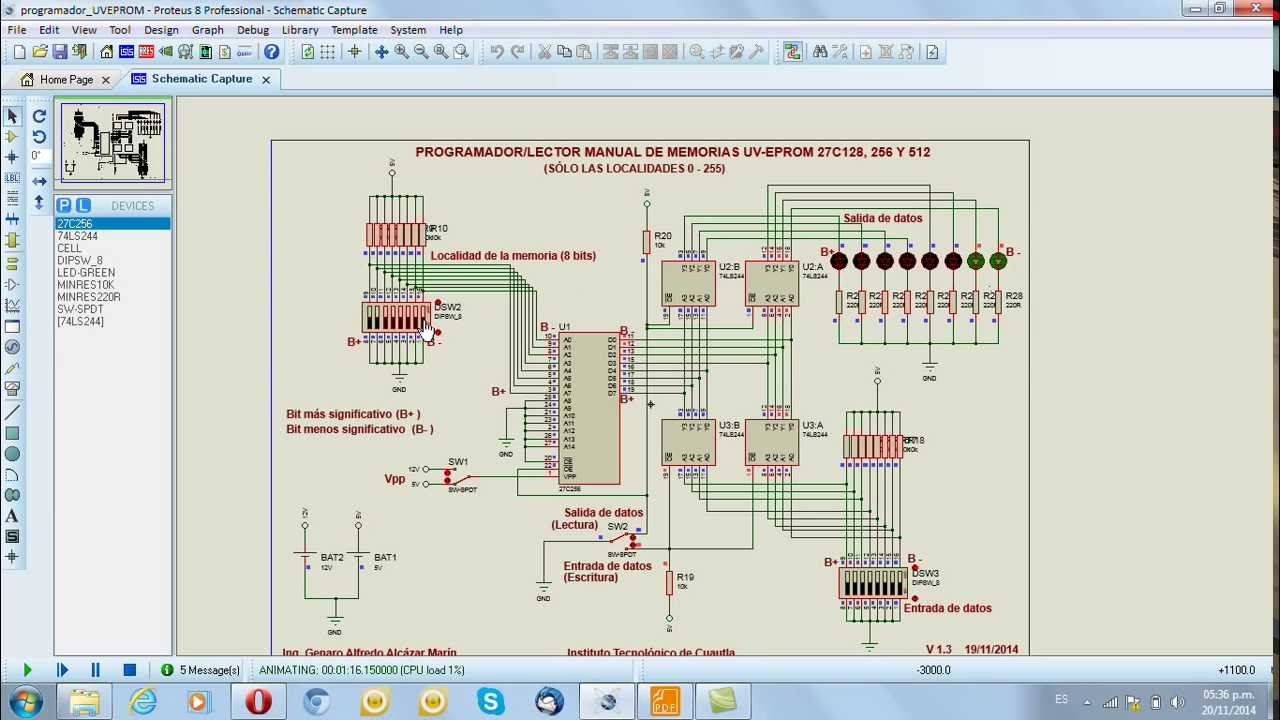This screenshot has height=720, width=1280.
Task: Save the project with the floppy icon
Action: tap(60, 52)
